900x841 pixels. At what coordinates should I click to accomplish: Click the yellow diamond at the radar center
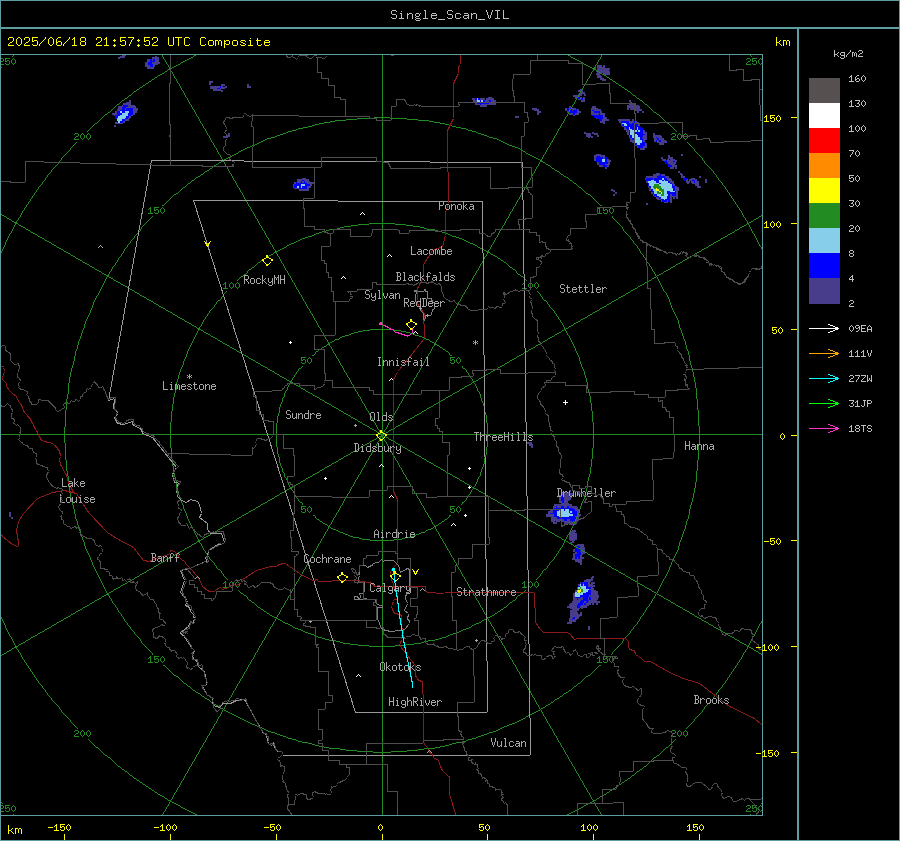pos(381,436)
